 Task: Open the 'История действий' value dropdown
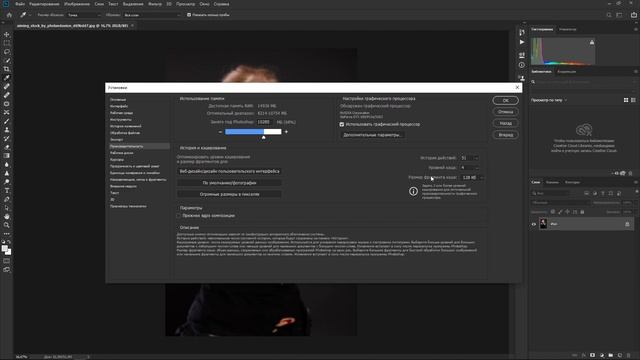click(476, 158)
